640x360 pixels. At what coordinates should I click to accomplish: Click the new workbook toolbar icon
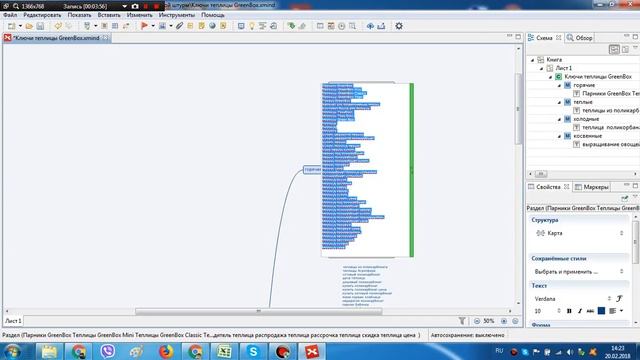pyautogui.click(x=11, y=26)
